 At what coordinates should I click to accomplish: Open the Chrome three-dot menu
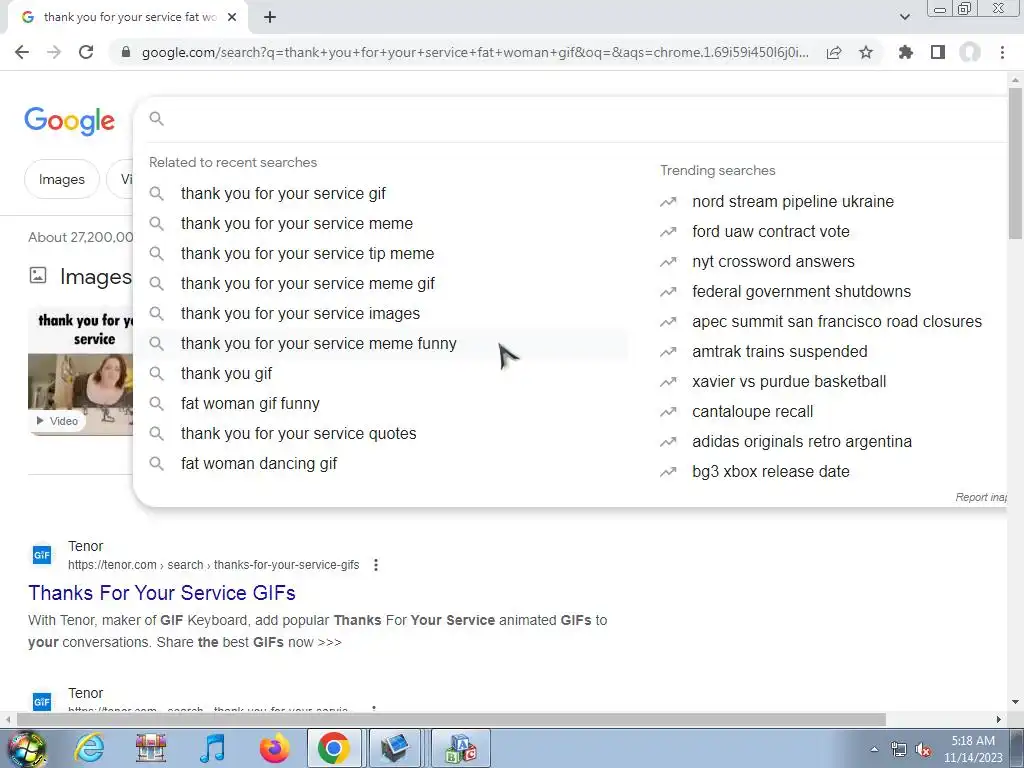pos(1002,52)
